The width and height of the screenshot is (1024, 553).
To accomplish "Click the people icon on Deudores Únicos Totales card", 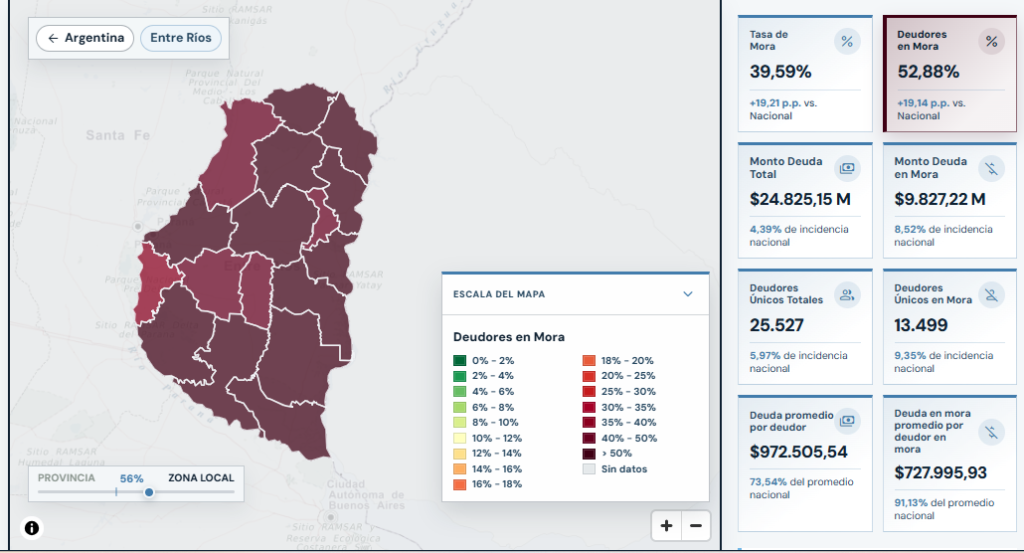I will 847,294.
